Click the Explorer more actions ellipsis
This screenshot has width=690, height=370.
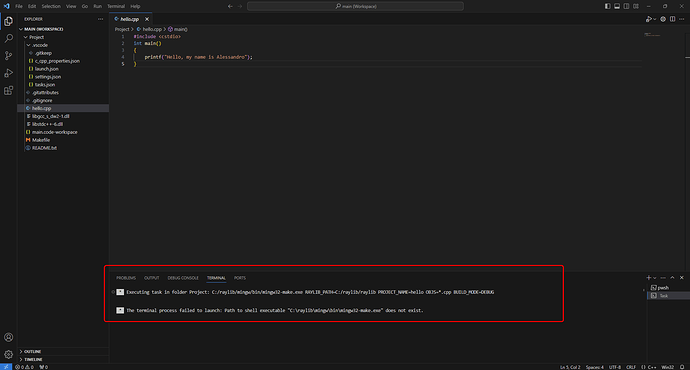pyautogui.click(x=100, y=19)
